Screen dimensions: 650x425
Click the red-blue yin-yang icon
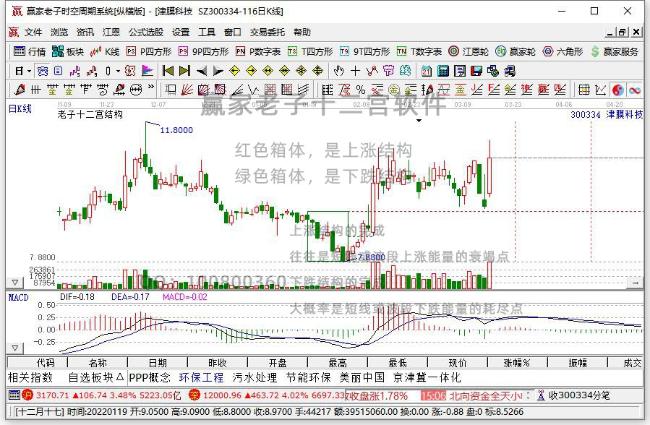point(618,89)
